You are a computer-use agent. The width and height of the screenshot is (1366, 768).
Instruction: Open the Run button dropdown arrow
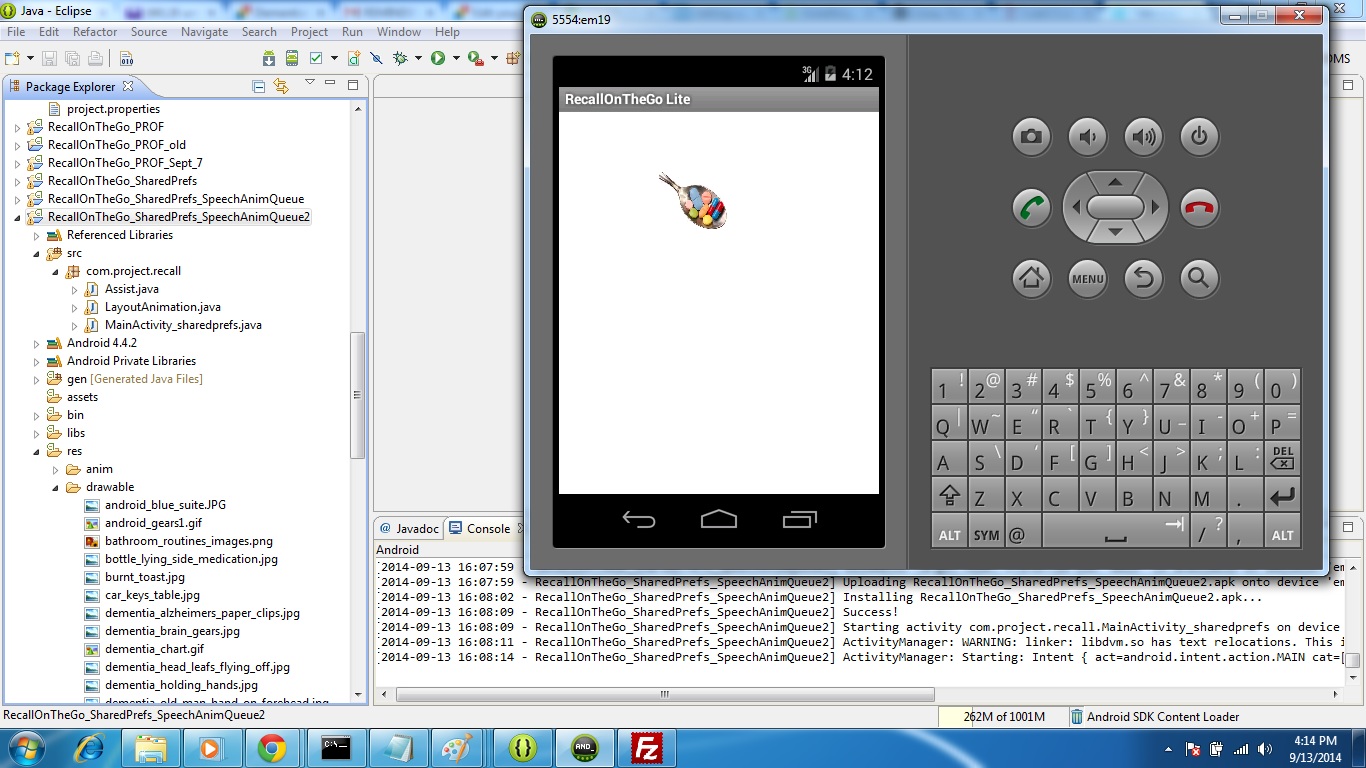click(x=455, y=59)
